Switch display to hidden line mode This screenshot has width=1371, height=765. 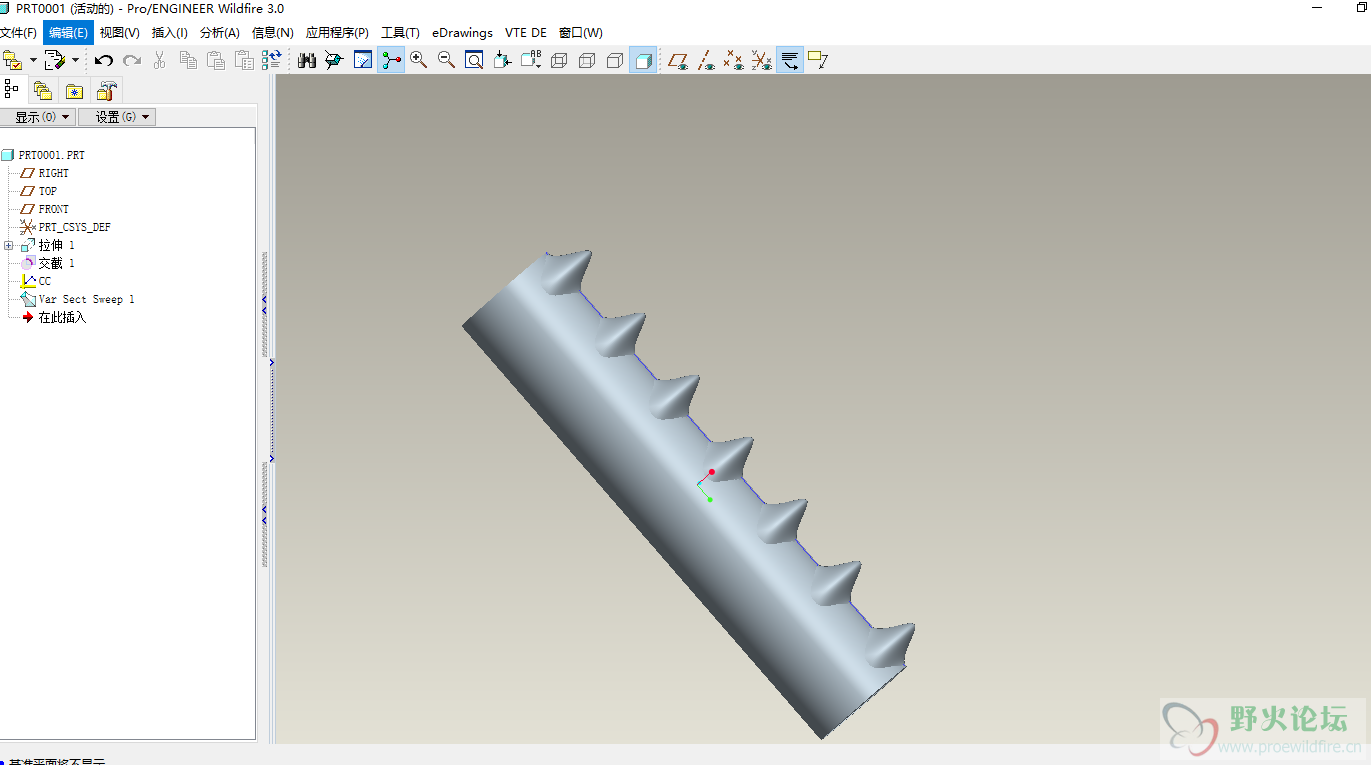[x=587, y=61]
